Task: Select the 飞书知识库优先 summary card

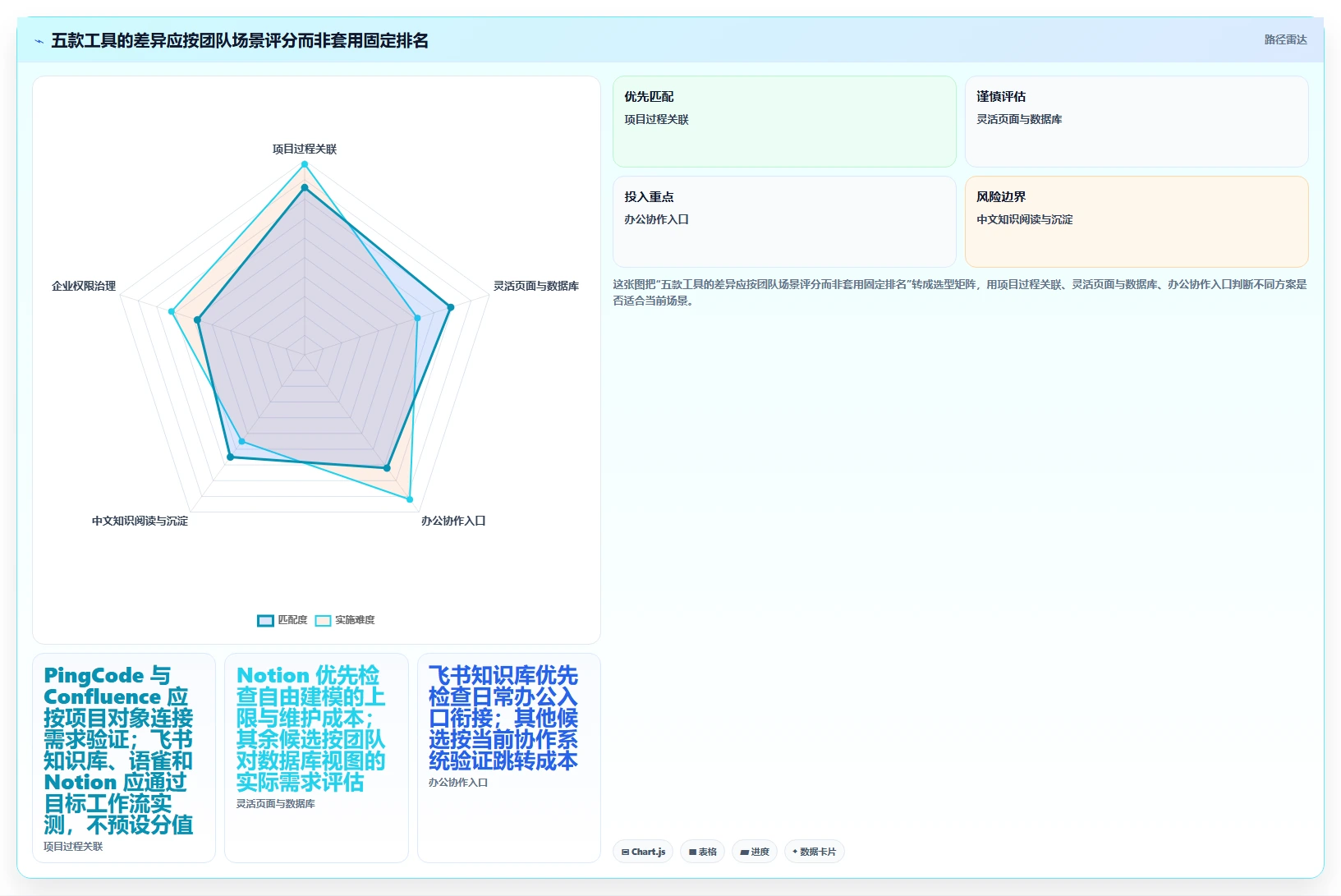Action: coord(509,758)
